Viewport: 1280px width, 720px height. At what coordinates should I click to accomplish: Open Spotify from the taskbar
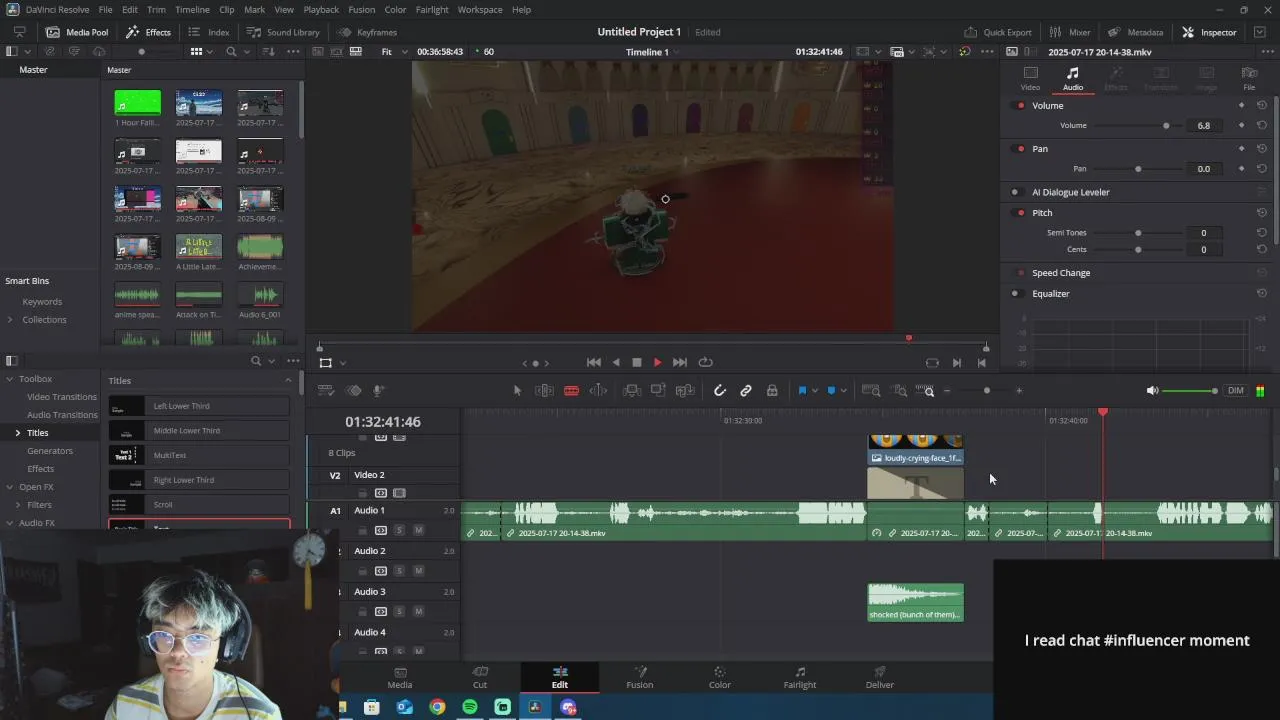coord(470,707)
